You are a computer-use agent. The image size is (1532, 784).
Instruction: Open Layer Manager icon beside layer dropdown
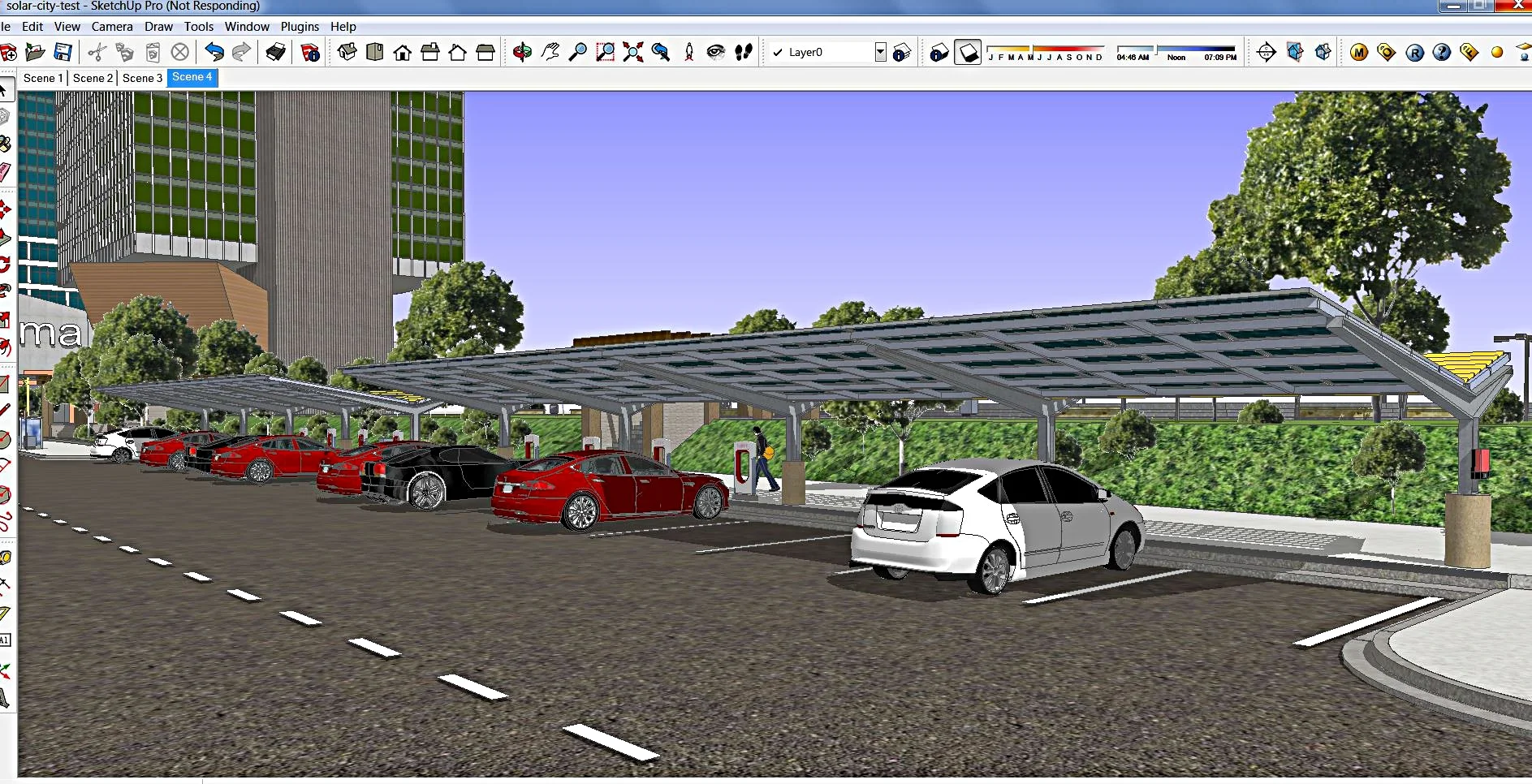click(x=902, y=53)
